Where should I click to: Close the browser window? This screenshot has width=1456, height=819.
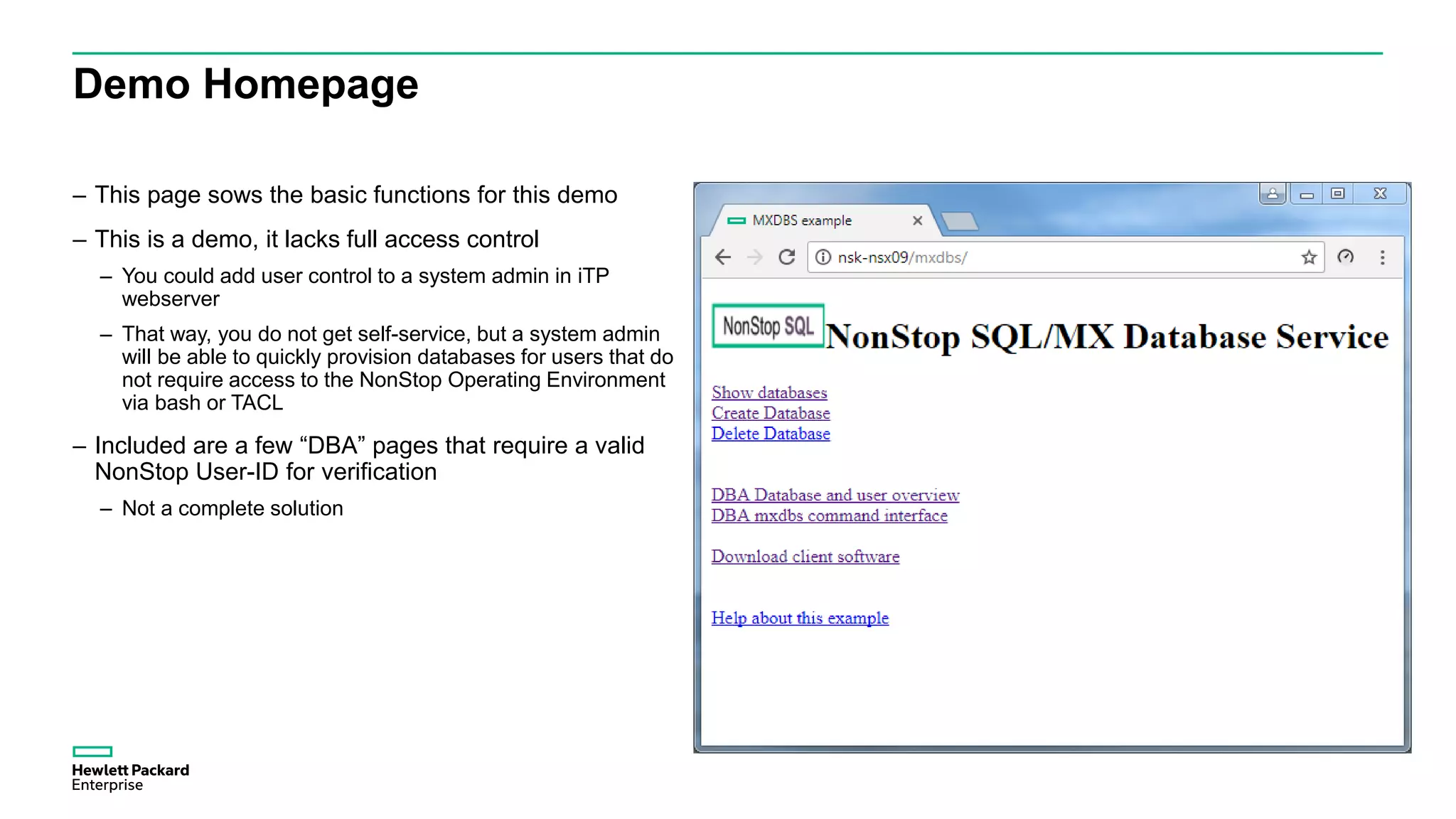click(x=1380, y=193)
